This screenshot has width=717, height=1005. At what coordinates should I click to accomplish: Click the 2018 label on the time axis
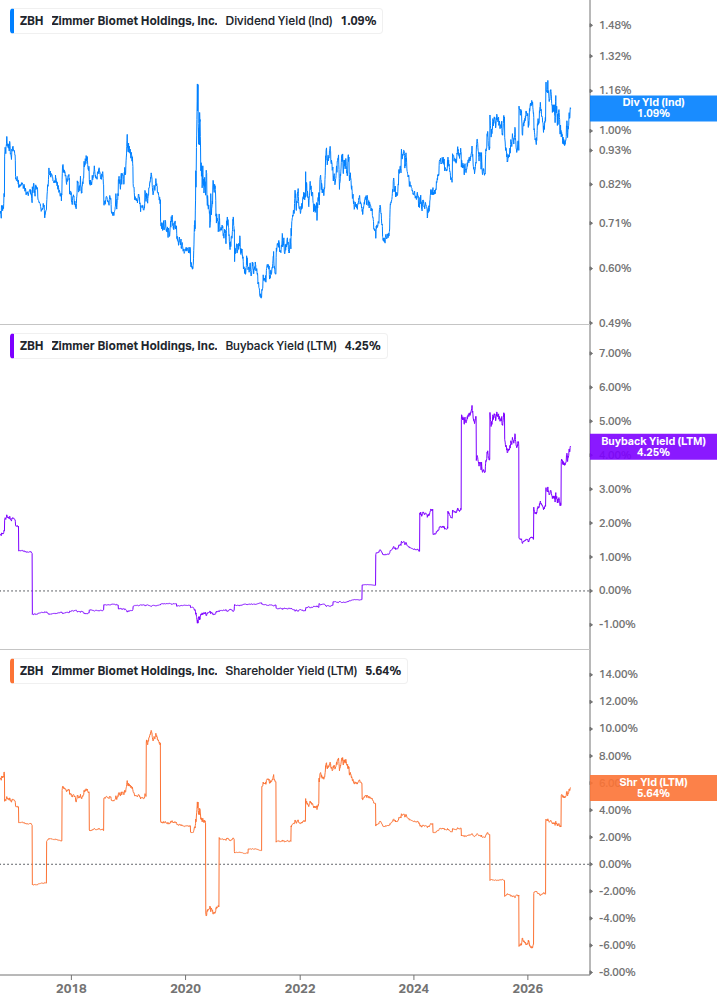(x=71, y=988)
